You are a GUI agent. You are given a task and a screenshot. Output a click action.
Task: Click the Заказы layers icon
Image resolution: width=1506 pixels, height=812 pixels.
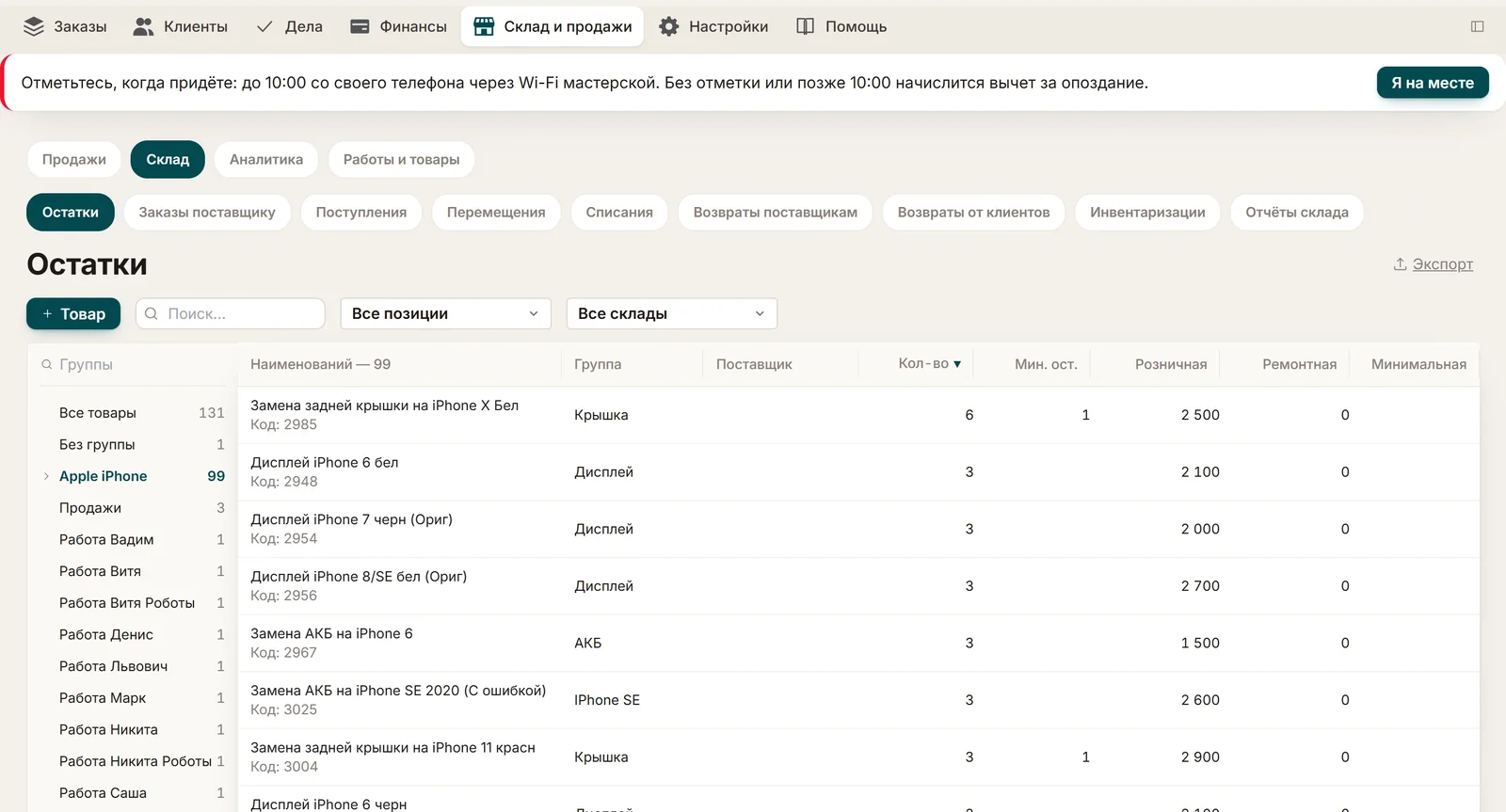coord(34,26)
